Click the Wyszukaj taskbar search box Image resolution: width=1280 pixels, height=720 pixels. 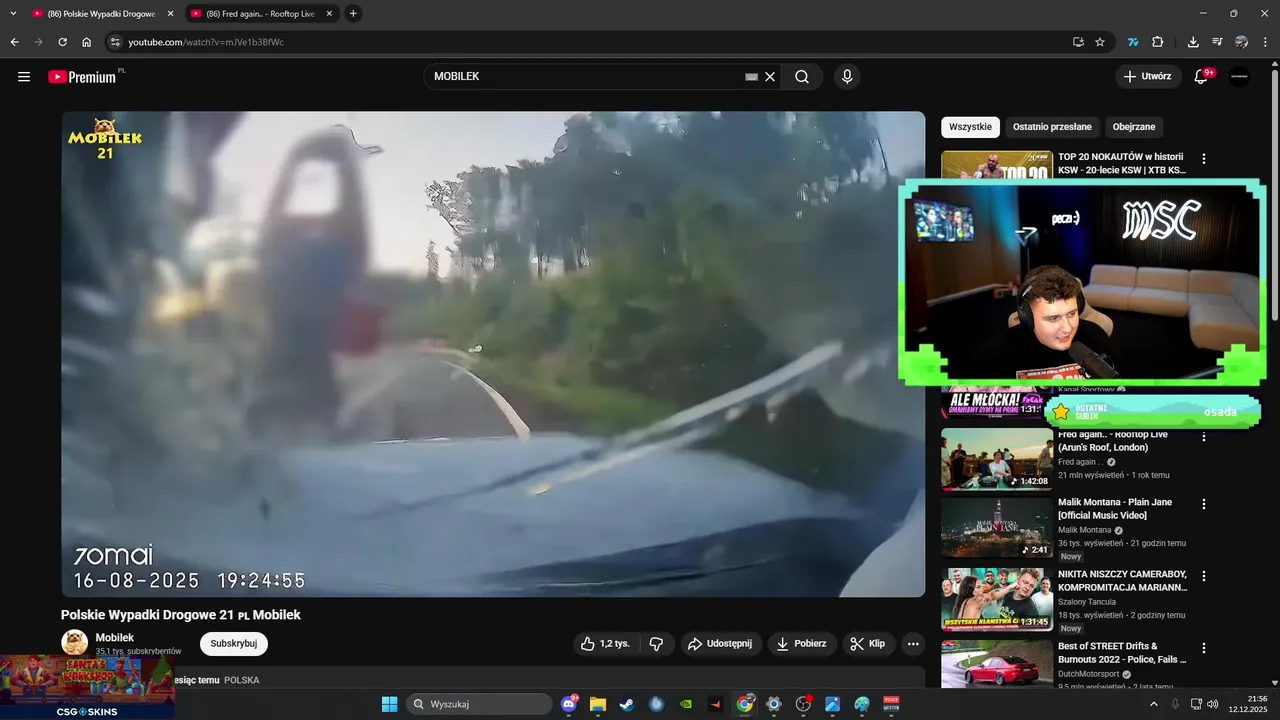(479, 704)
